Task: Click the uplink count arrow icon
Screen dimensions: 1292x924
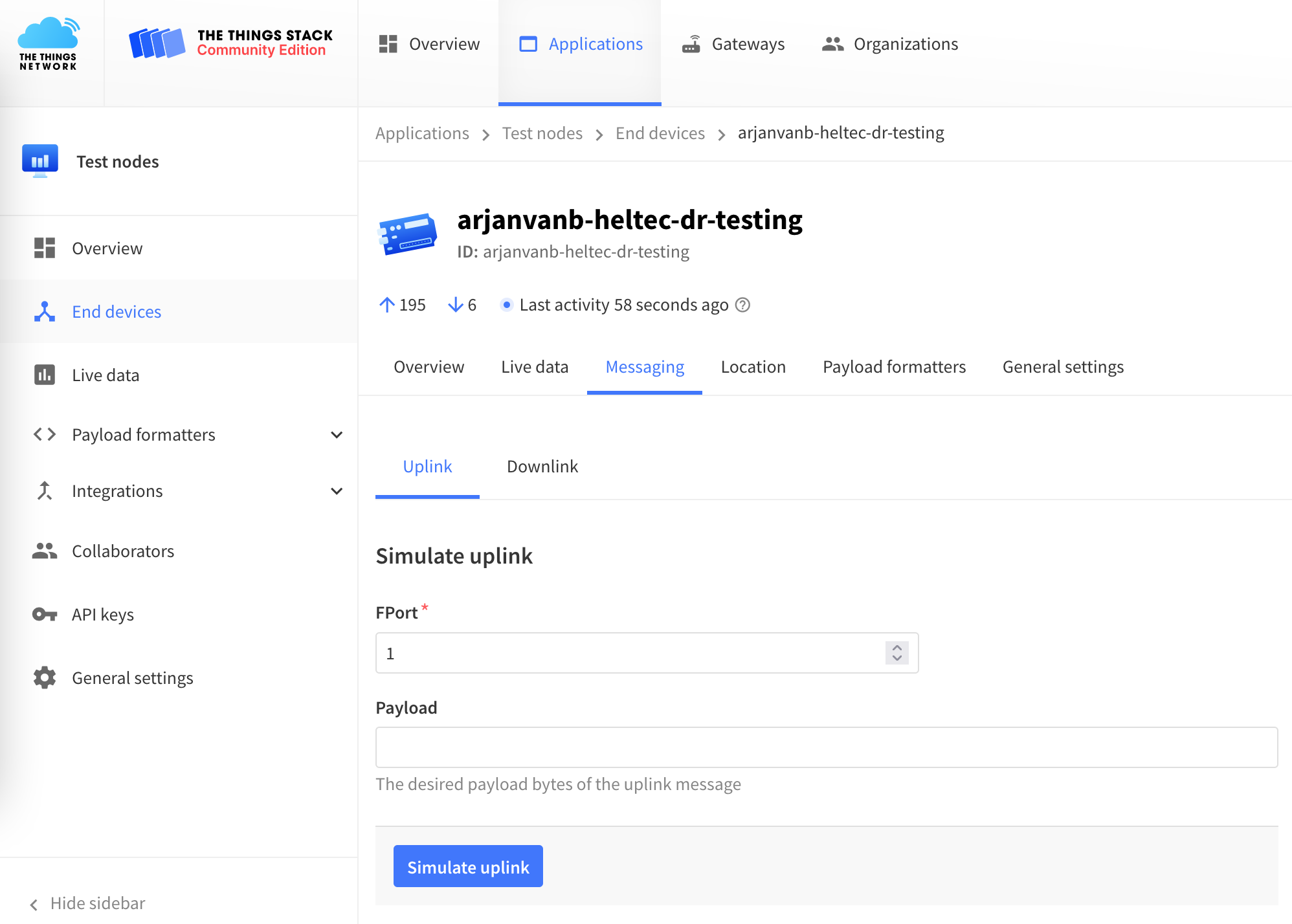Action: click(x=386, y=305)
